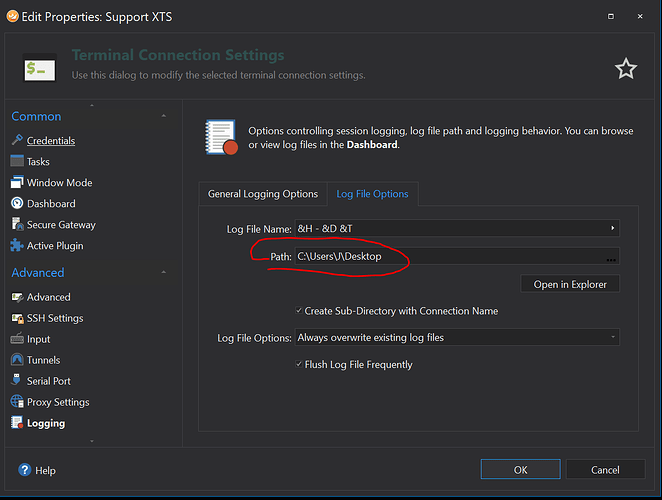Expand the Log File Options dropdown
The image size is (662, 500).
[x=612, y=338]
